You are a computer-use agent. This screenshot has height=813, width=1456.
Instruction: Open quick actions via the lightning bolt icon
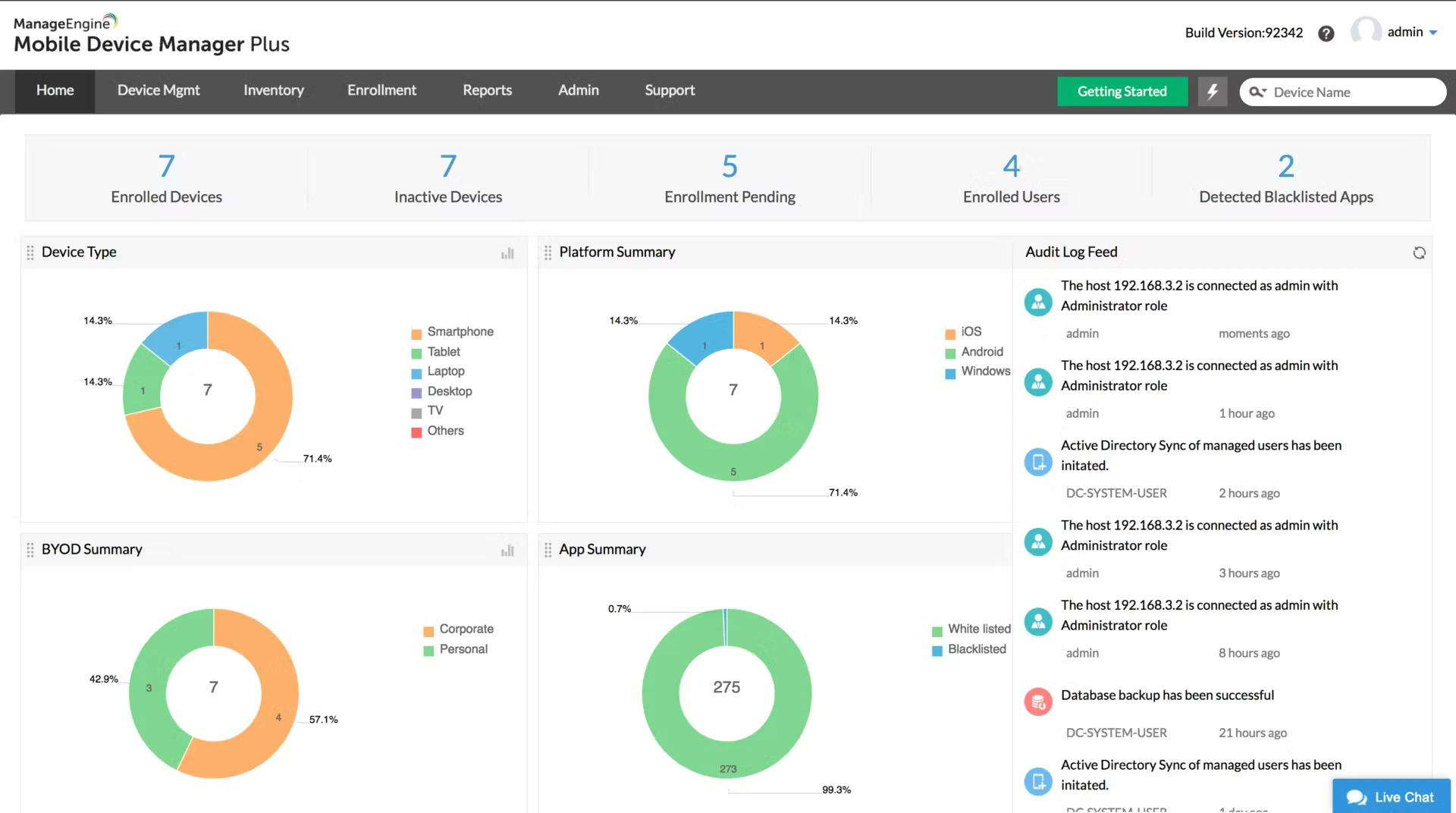pos(1213,91)
